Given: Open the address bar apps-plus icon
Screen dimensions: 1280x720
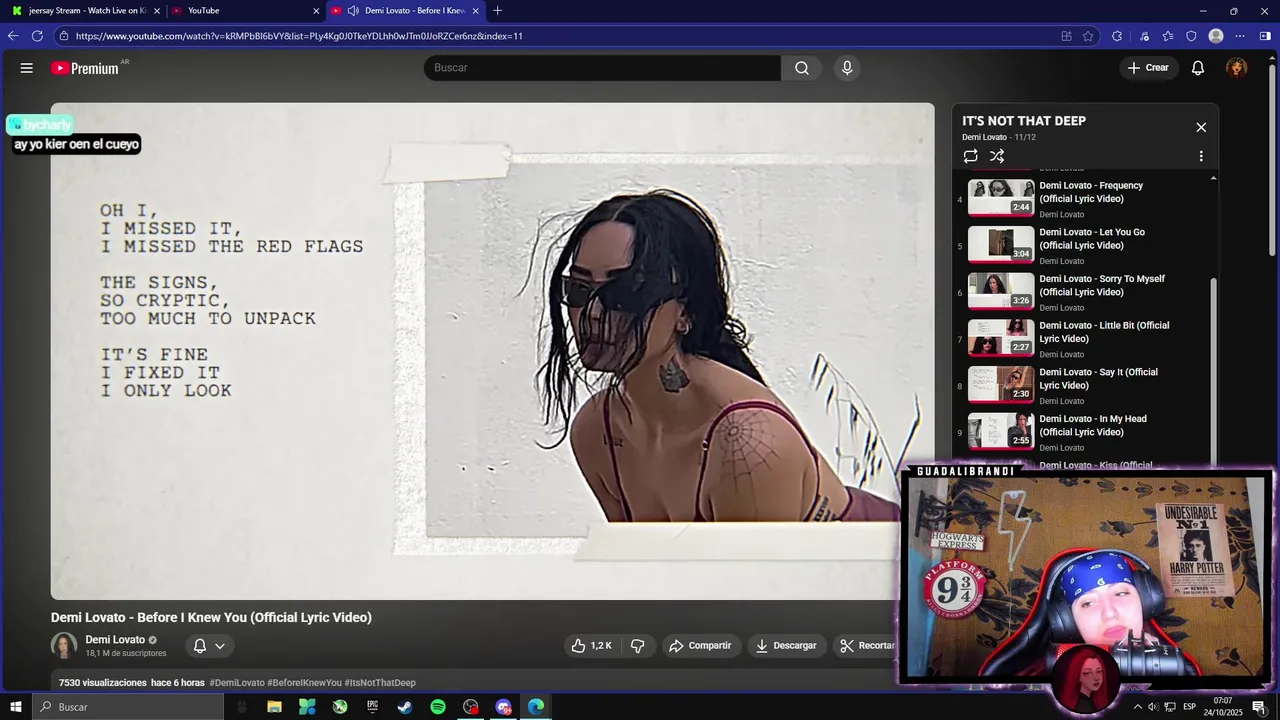Looking at the screenshot, I should click(1066, 36).
